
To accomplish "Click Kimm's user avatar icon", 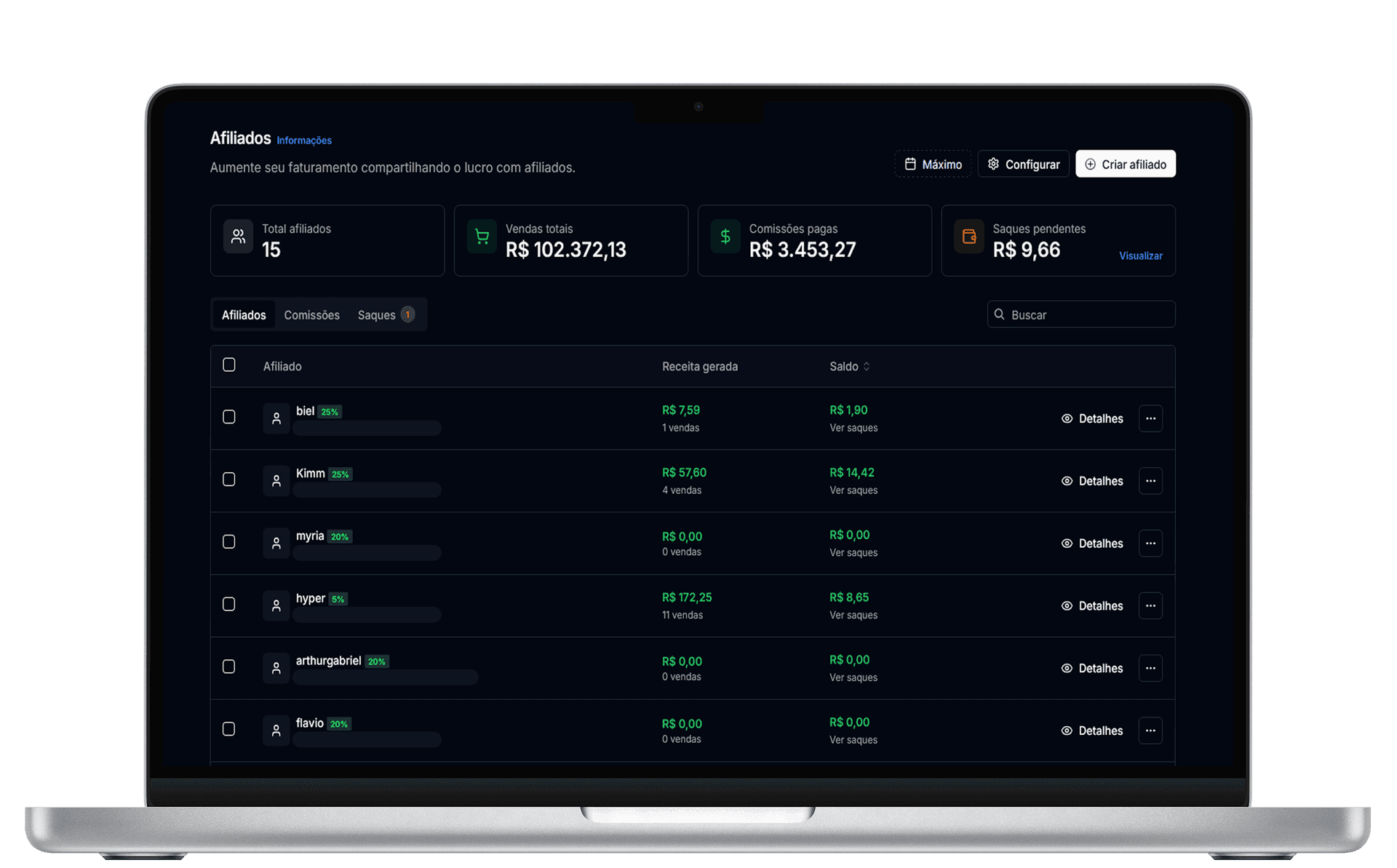I will (x=276, y=481).
